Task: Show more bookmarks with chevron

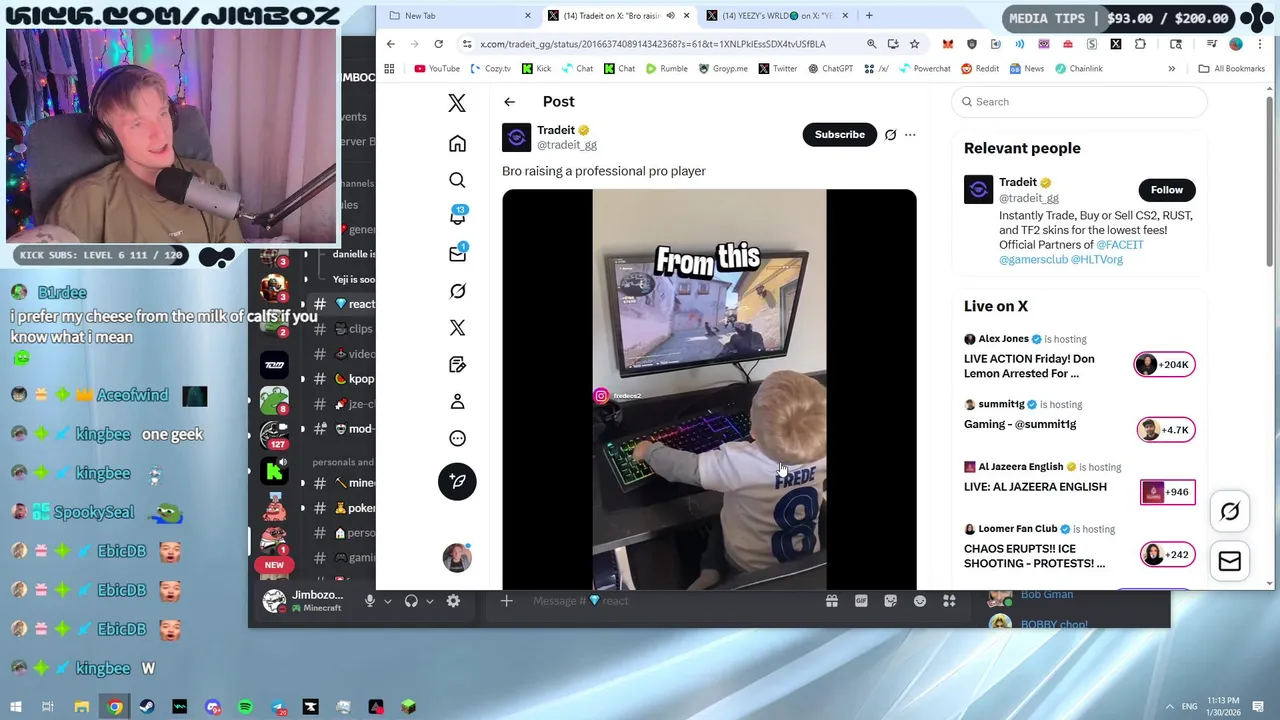Action: pos(1171,69)
